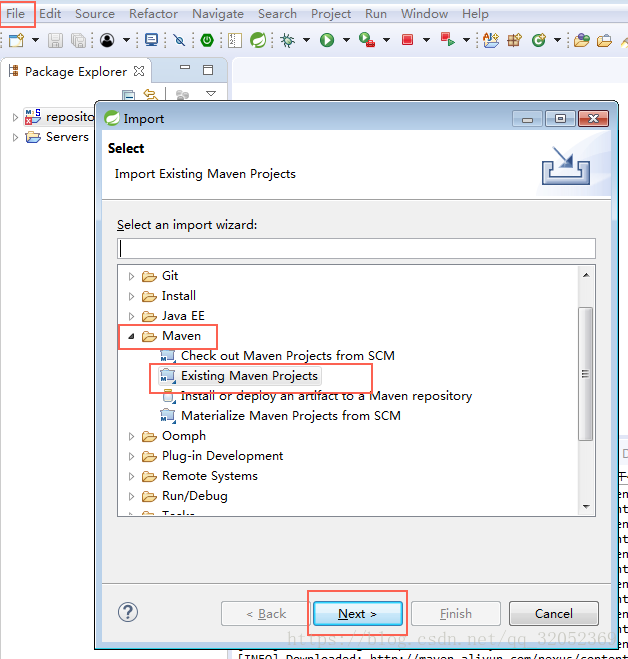Expand the Remote Systems folder
Viewport: 628px width, 659px height.
coord(131,476)
